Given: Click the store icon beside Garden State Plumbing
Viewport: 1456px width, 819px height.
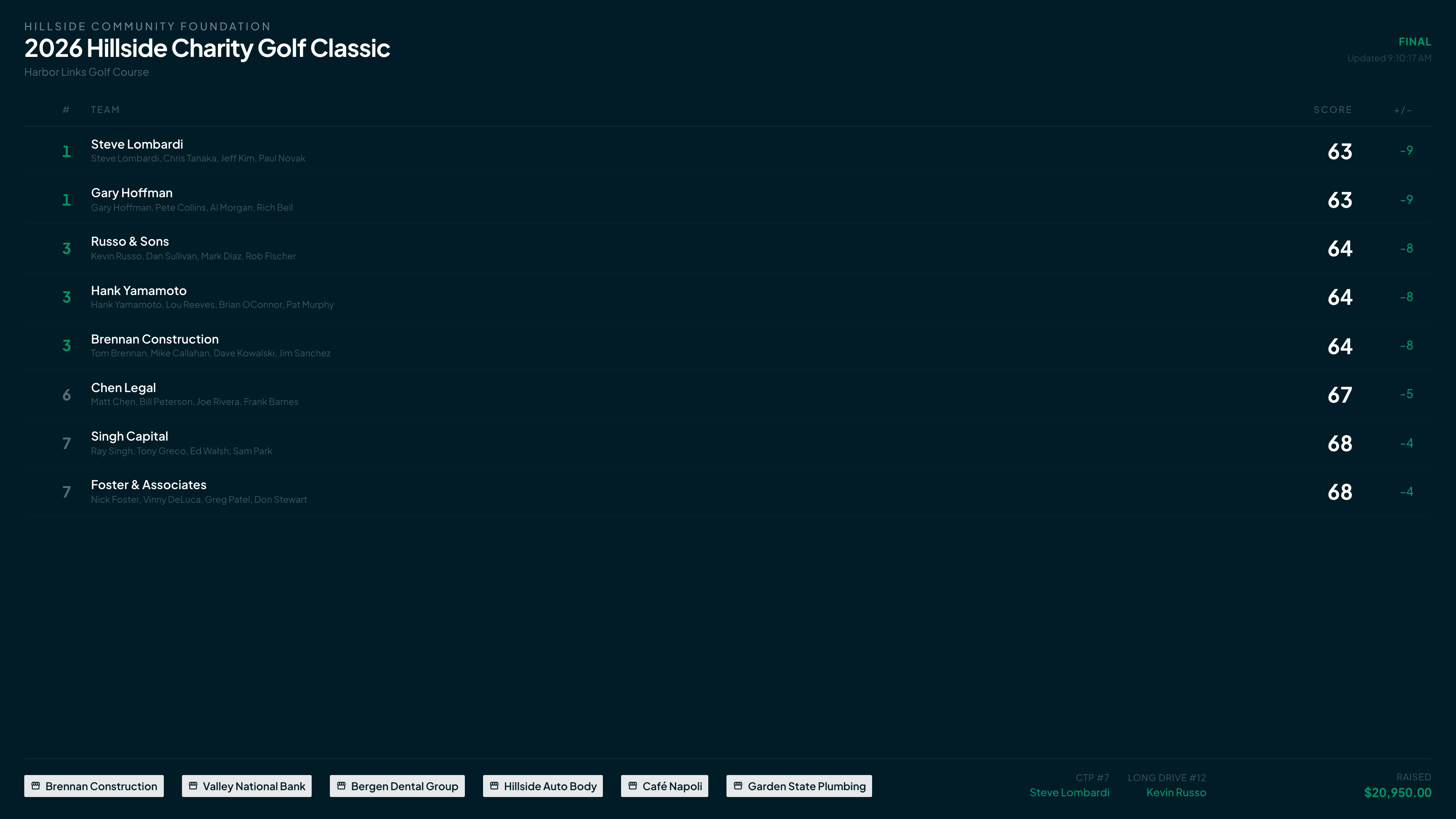Looking at the screenshot, I should 737,786.
